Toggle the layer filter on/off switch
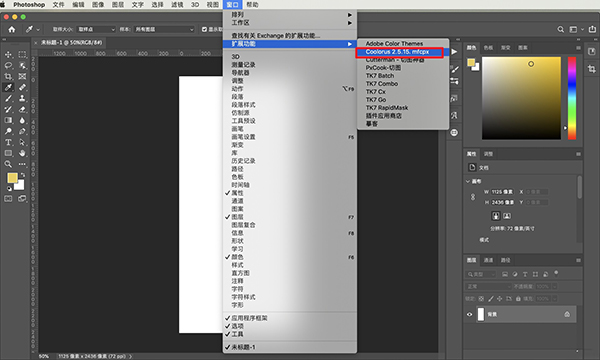 click(556, 273)
